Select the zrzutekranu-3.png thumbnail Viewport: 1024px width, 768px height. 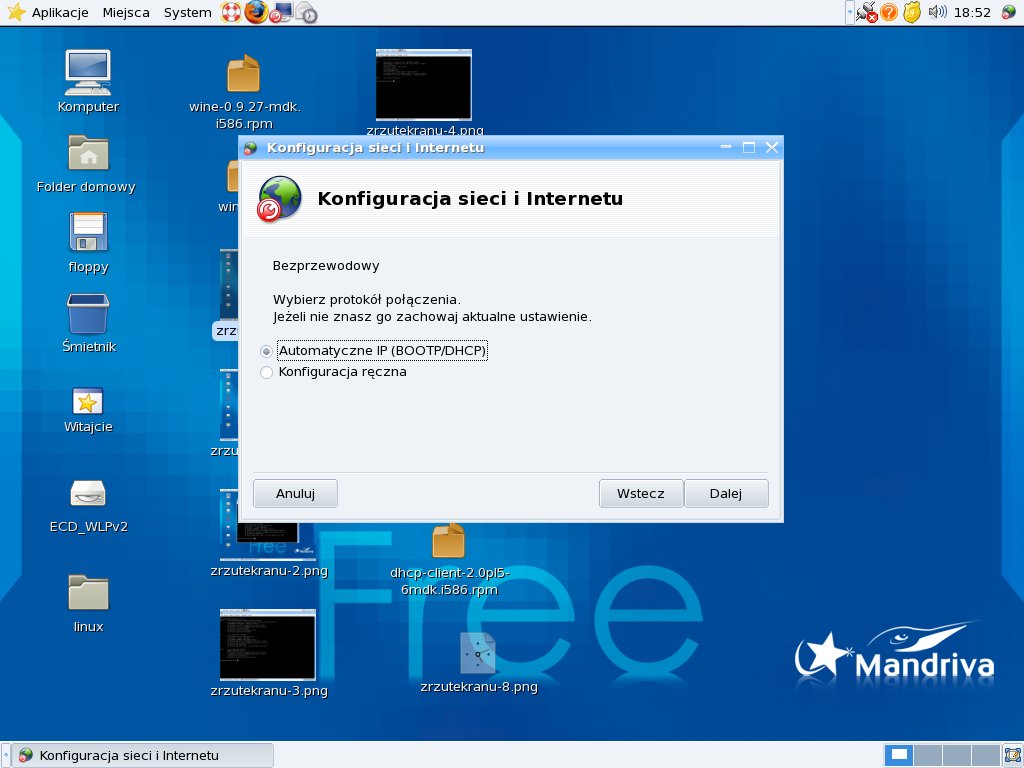(x=268, y=645)
